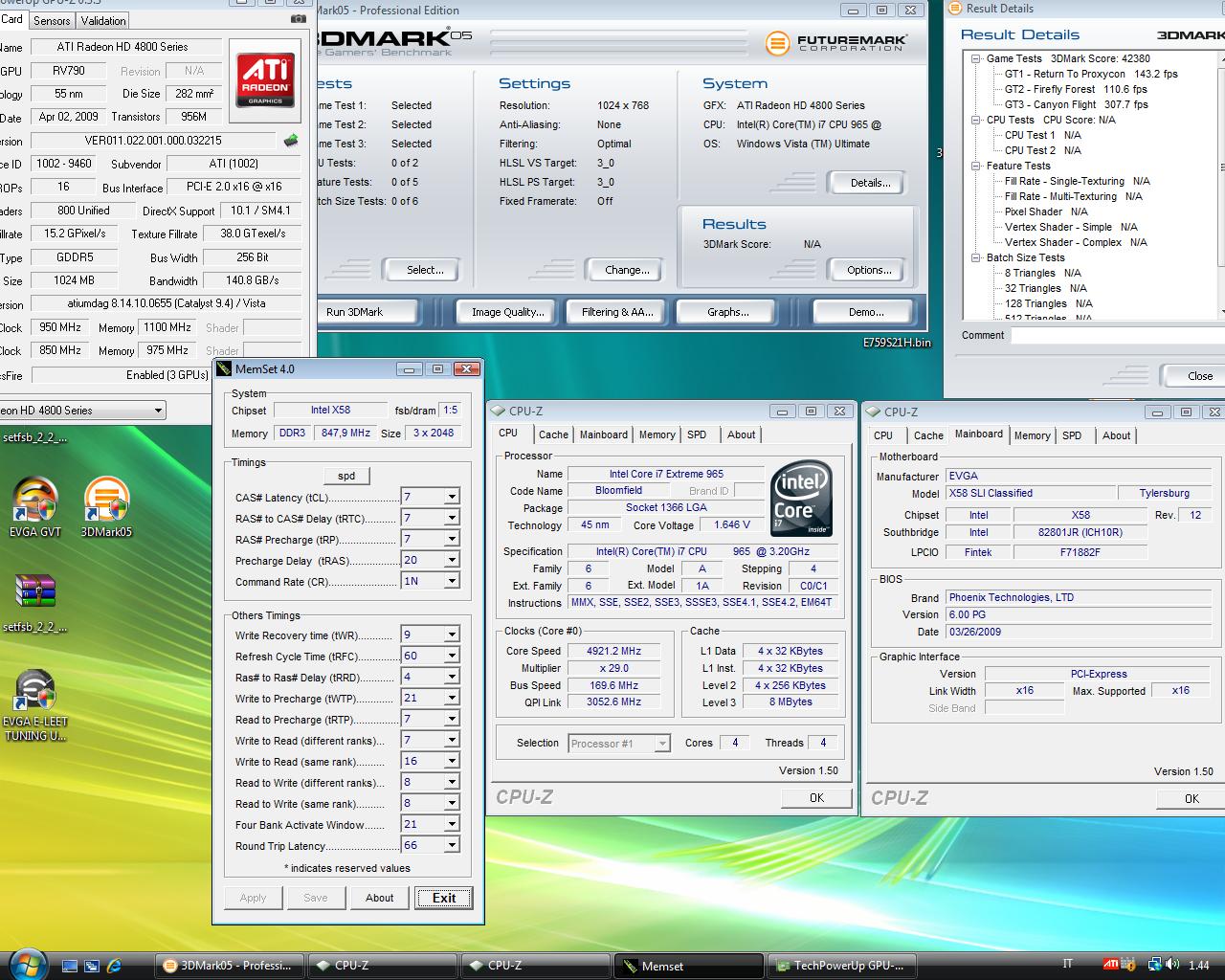Collapse the Game Tests tree node
This screenshot has height=980, width=1225.
[976, 58]
